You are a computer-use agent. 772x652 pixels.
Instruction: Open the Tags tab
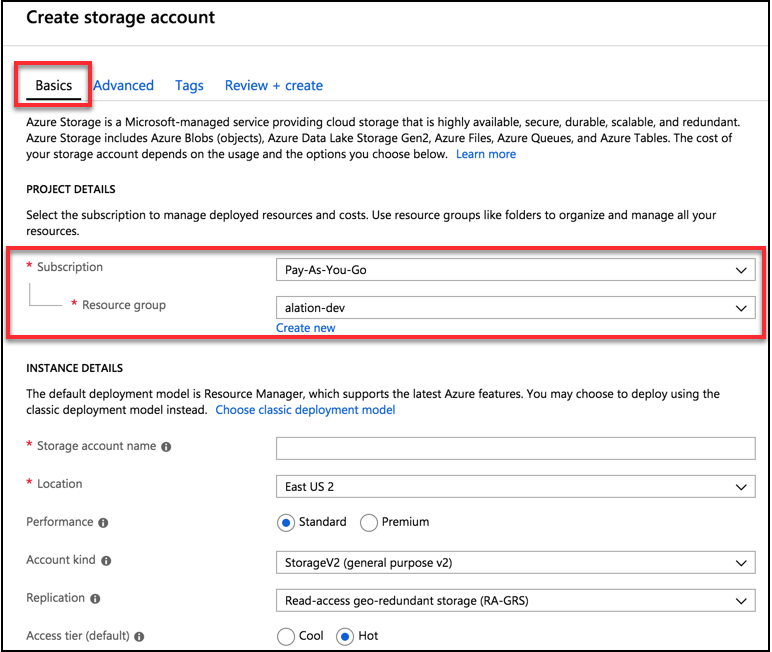coord(189,86)
